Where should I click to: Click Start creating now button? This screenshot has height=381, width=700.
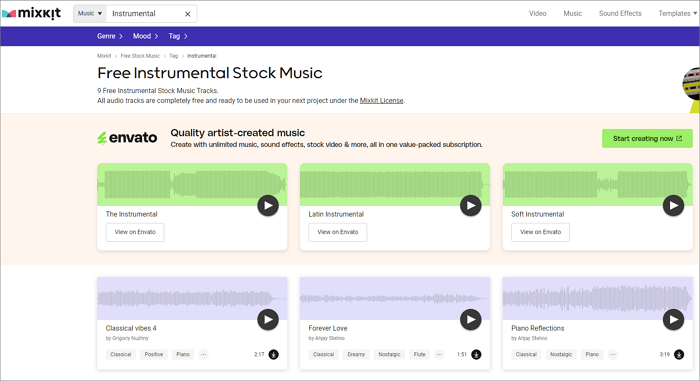647,138
